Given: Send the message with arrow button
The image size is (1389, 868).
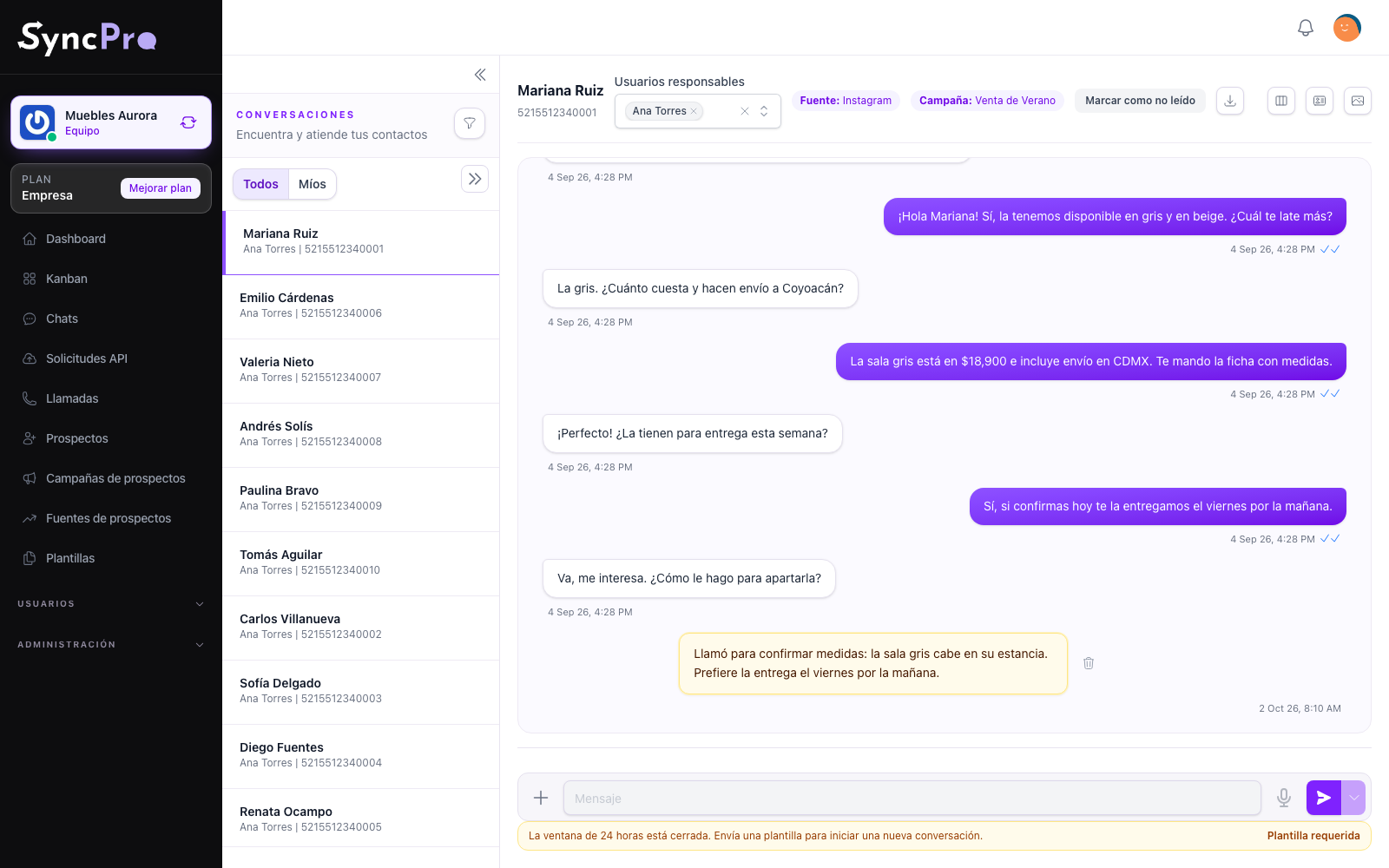Looking at the screenshot, I should point(1324,798).
